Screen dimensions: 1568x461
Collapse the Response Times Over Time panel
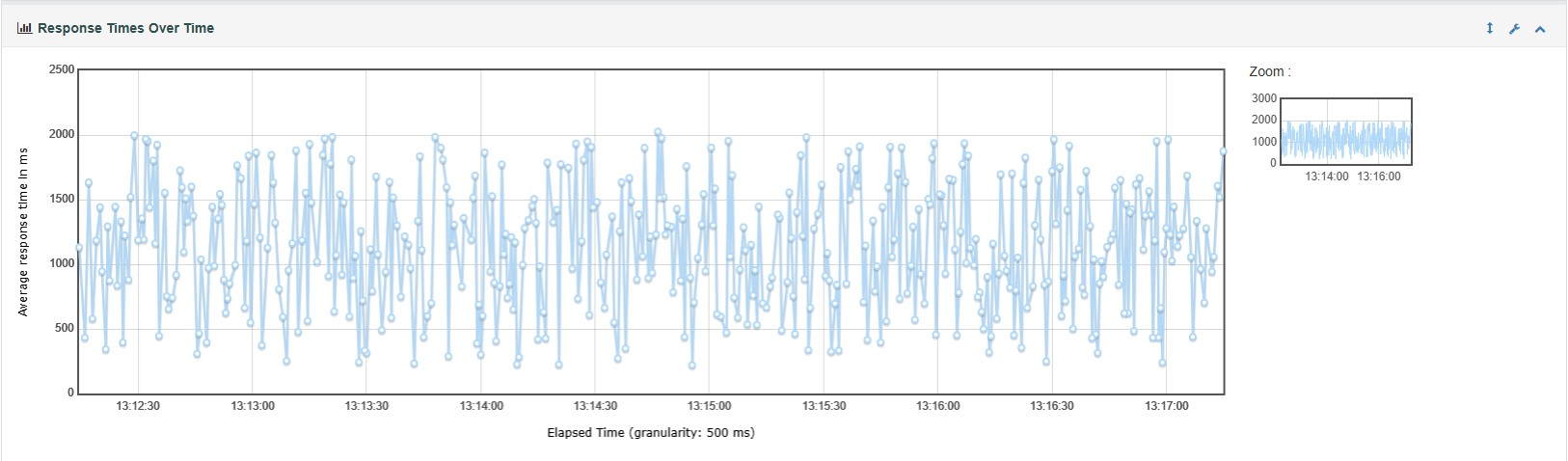coord(1540,29)
